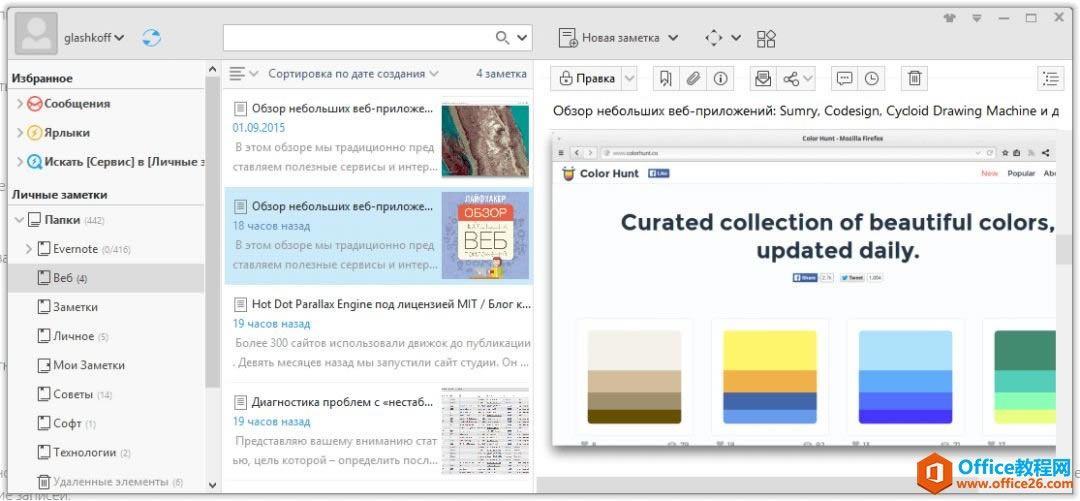The height and width of the screenshot is (501, 1080).
Task: Show note info with the info icon
Action: coord(720,79)
